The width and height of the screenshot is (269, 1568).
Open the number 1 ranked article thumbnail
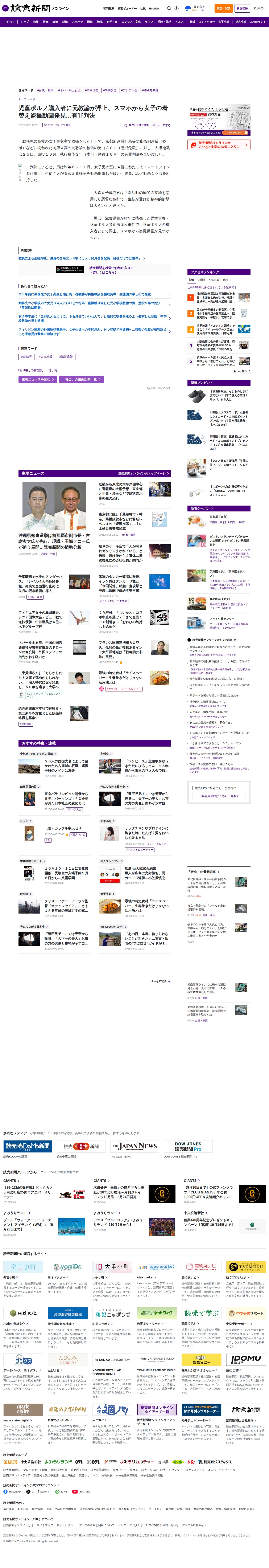[244, 298]
